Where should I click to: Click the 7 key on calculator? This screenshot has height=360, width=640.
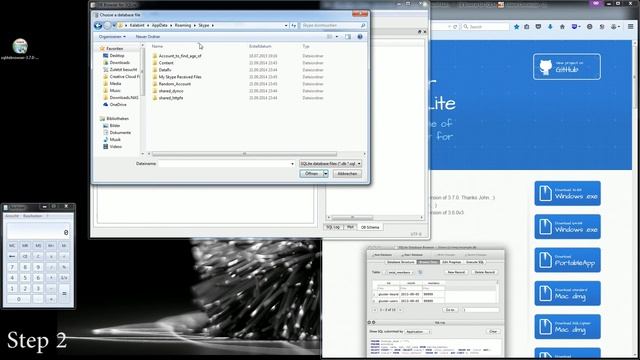12,267
